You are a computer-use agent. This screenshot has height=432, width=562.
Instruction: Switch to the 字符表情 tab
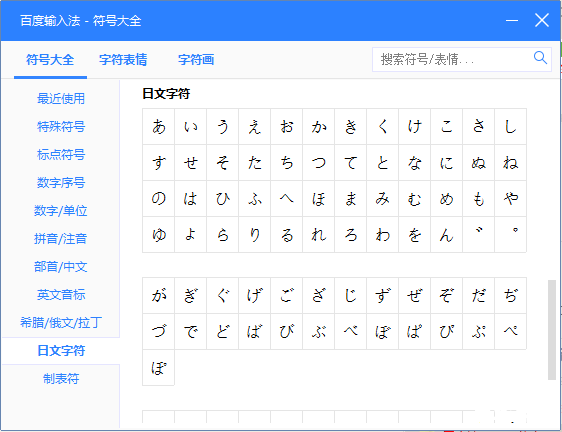[123, 60]
